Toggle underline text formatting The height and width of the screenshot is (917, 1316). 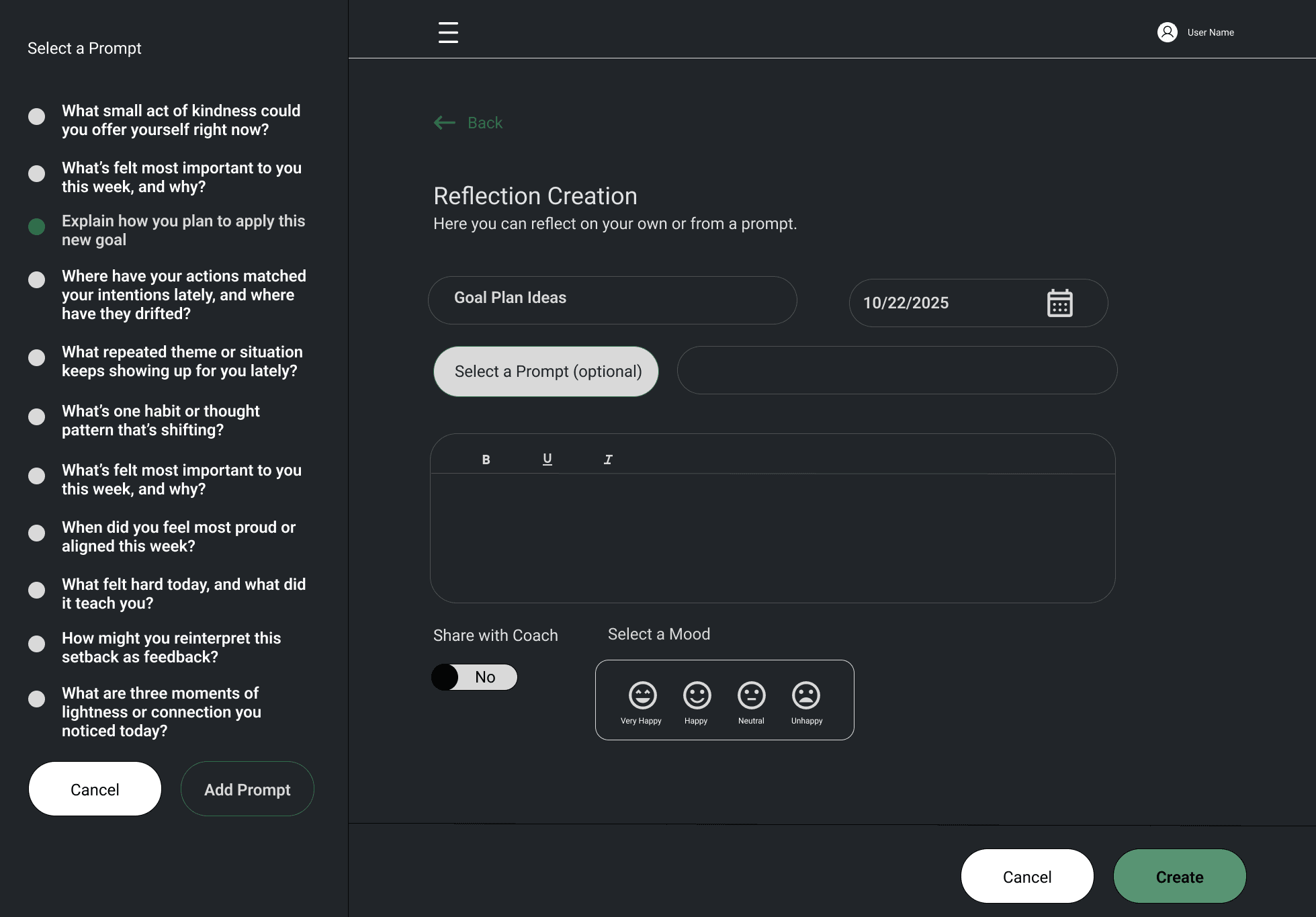click(x=547, y=459)
